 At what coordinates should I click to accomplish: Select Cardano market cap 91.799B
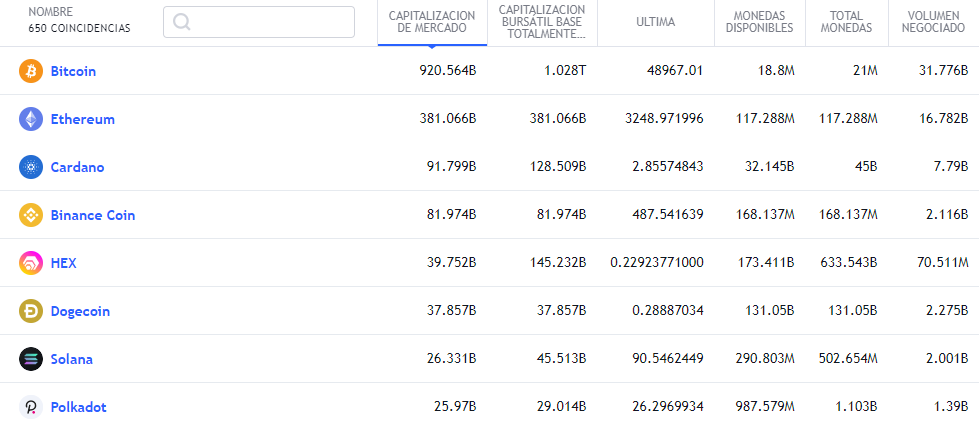click(451, 167)
